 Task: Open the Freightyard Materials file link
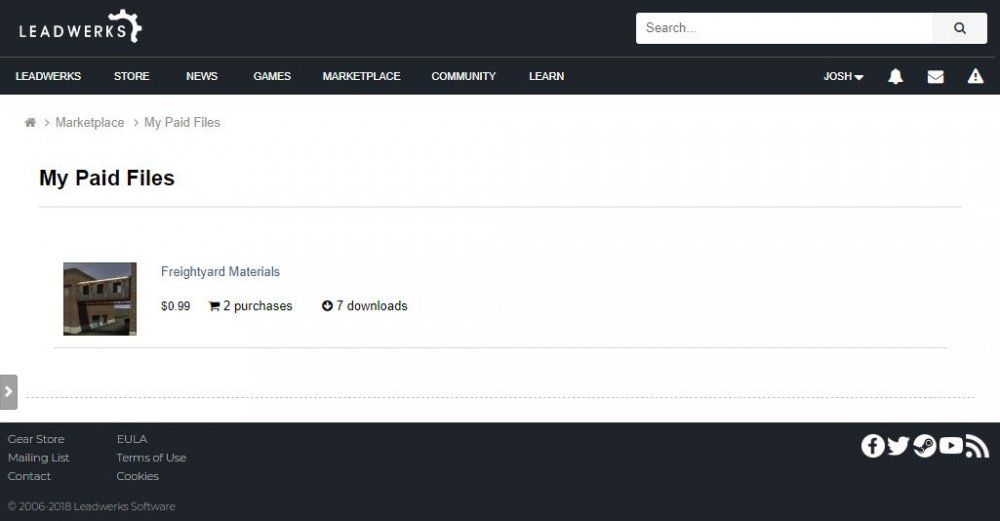click(x=220, y=272)
